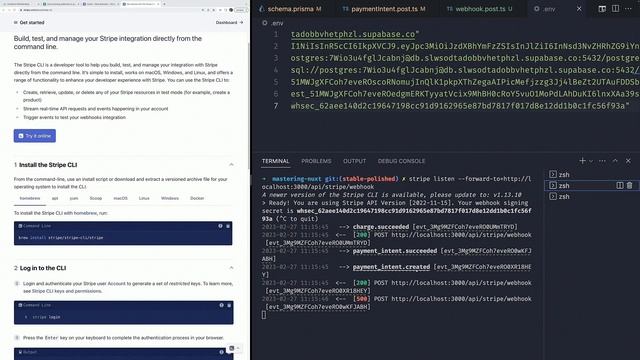Open editor More Actions ellipsis
The width and height of the screenshot is (640, 360).
[628, 9]
